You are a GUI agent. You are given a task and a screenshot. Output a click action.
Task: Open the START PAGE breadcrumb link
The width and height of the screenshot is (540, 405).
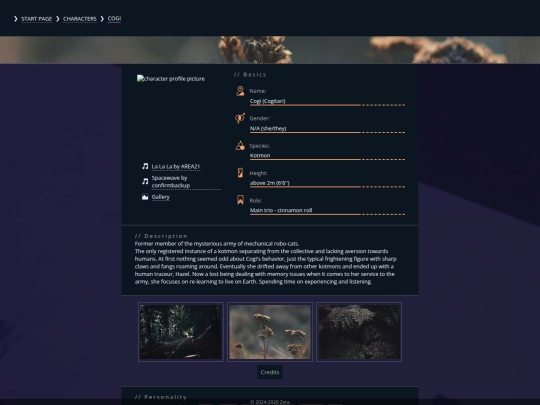coord(37,19)
